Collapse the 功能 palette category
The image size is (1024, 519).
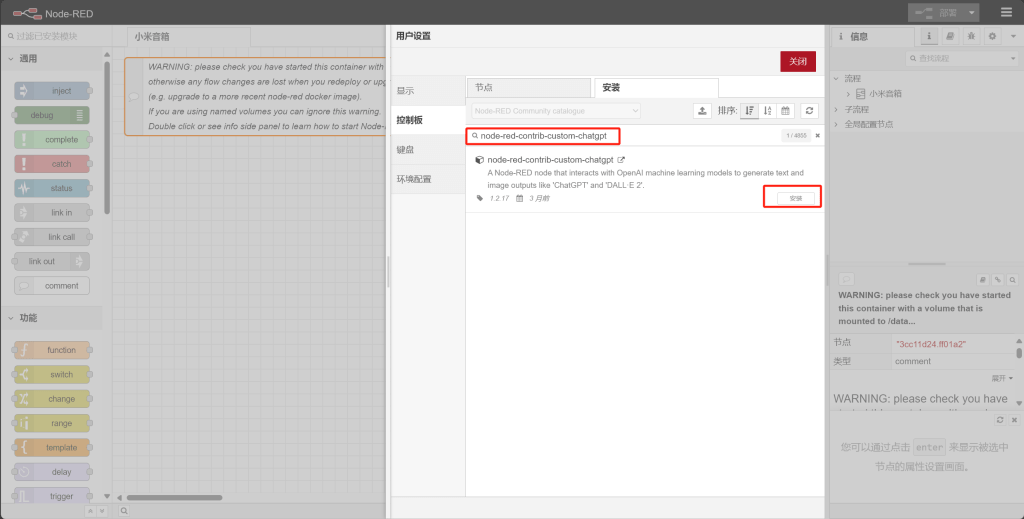coord(51,318)
